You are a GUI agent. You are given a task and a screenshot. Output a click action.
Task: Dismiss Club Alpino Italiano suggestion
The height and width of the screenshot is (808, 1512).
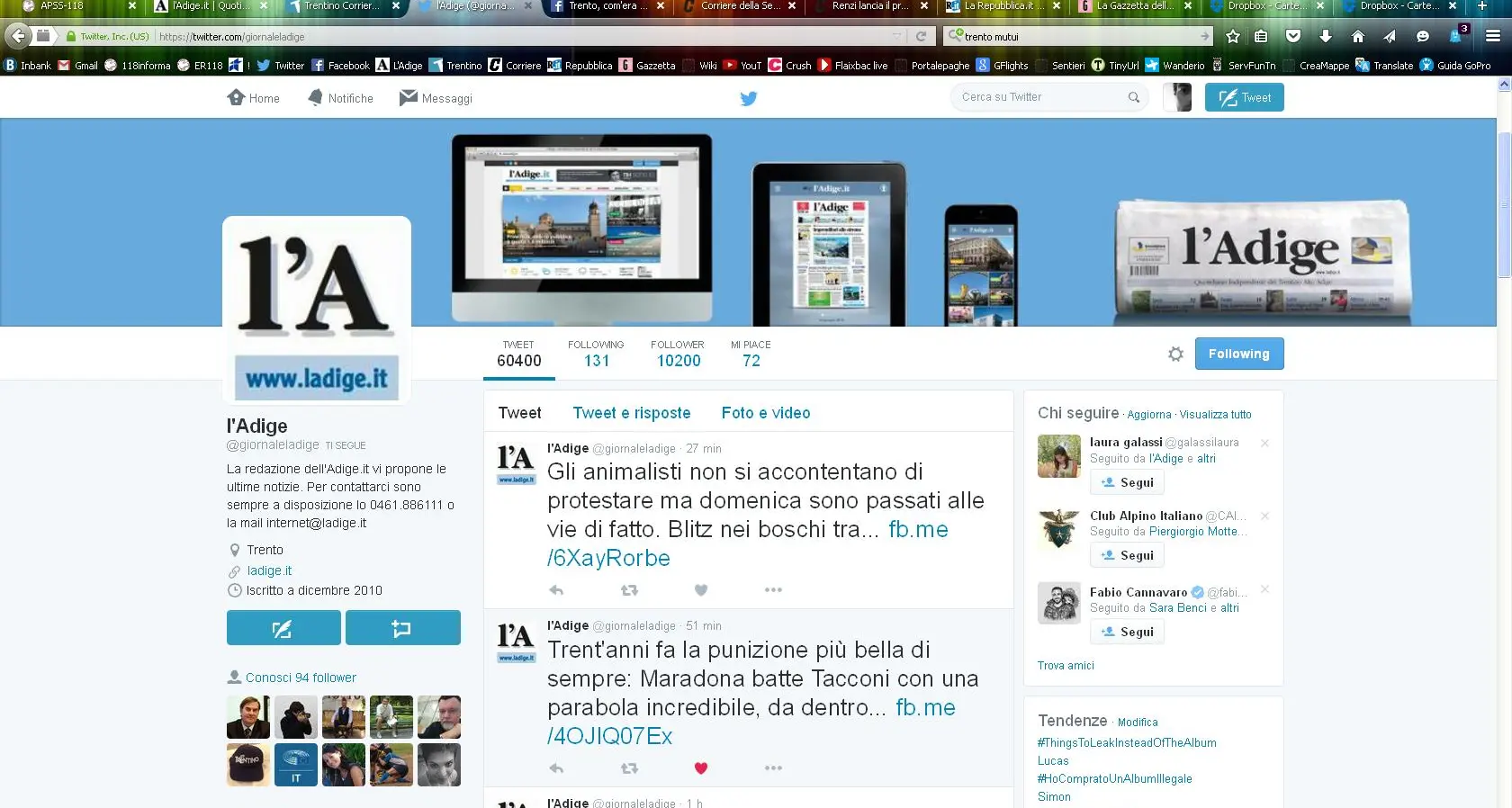[x=1264, y=516]
